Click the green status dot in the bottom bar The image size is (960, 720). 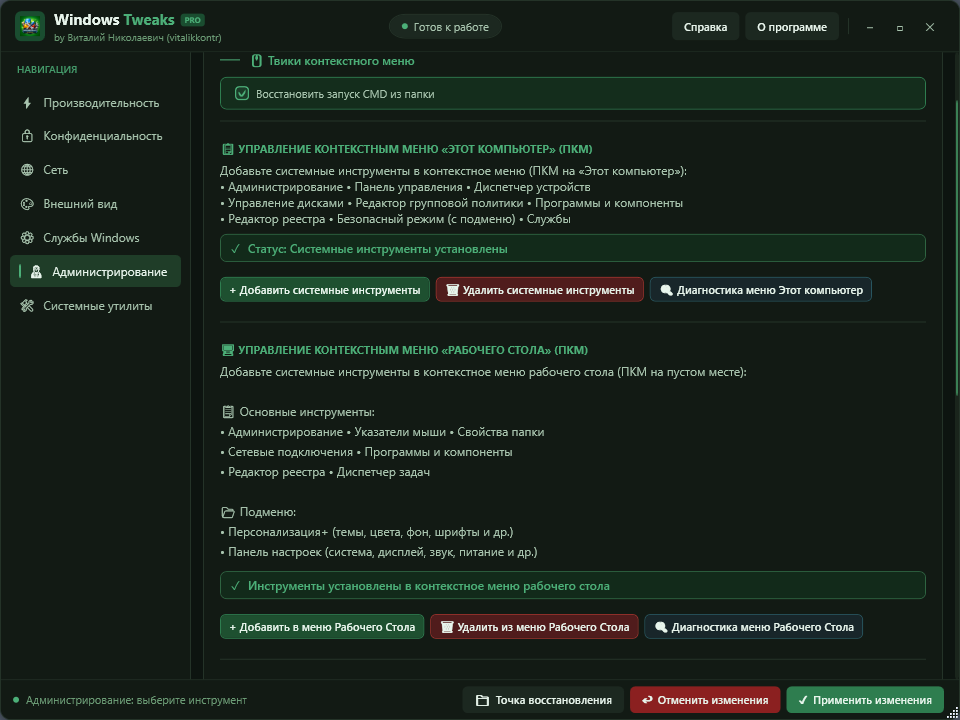(x=16, y=700)
